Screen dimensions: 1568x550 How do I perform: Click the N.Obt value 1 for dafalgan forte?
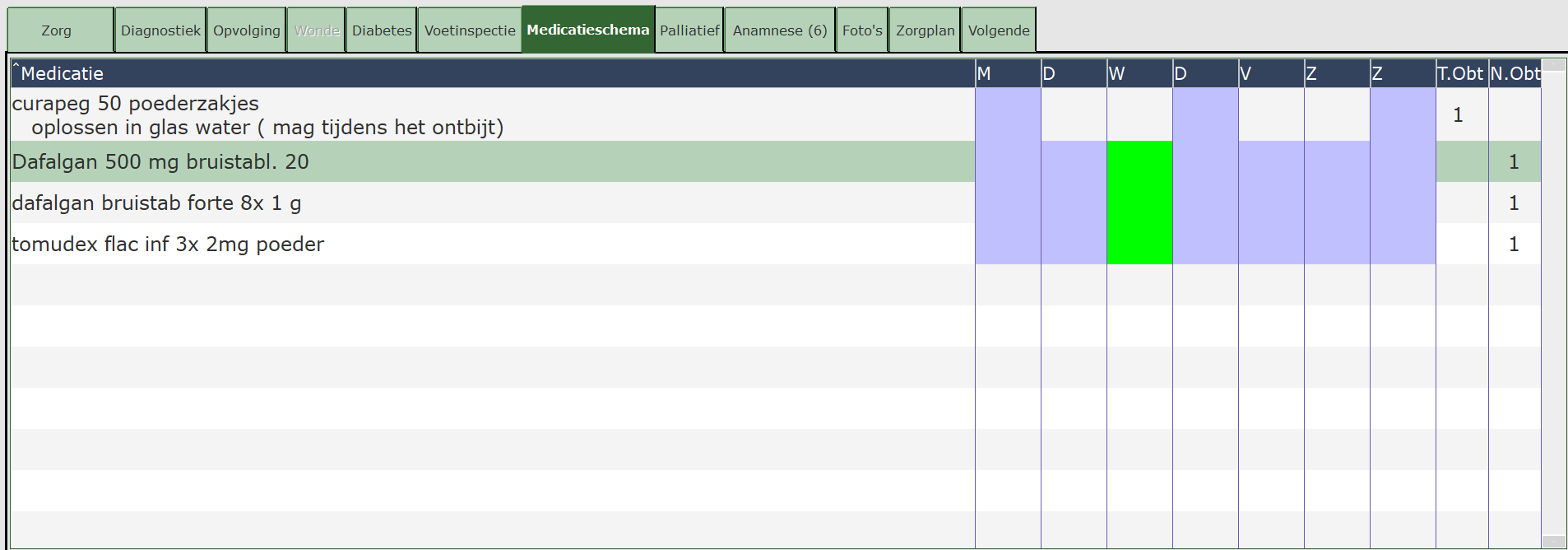pos(1514,203)
